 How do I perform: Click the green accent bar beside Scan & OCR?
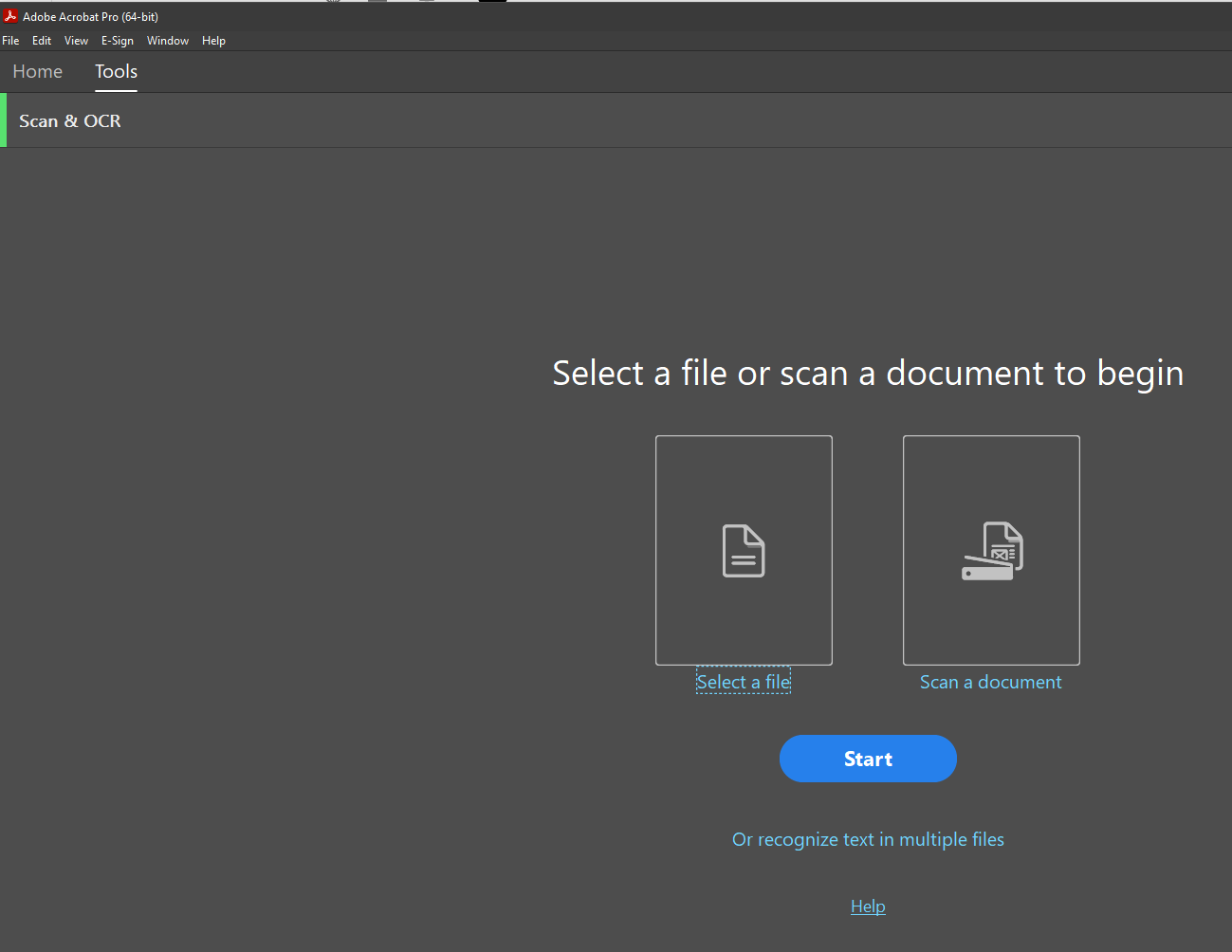(2, 120)
